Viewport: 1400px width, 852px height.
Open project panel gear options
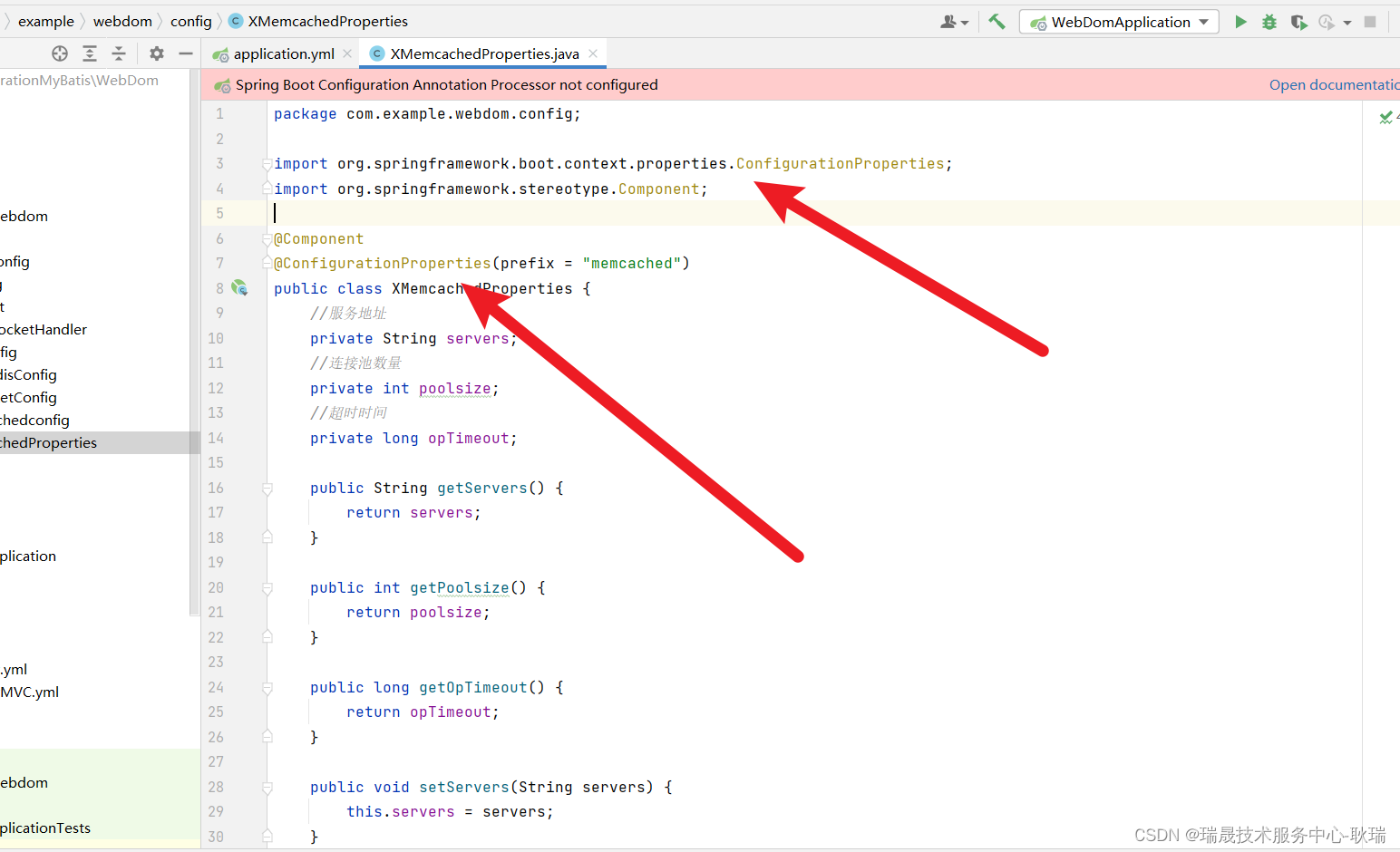tap(157, 53)
